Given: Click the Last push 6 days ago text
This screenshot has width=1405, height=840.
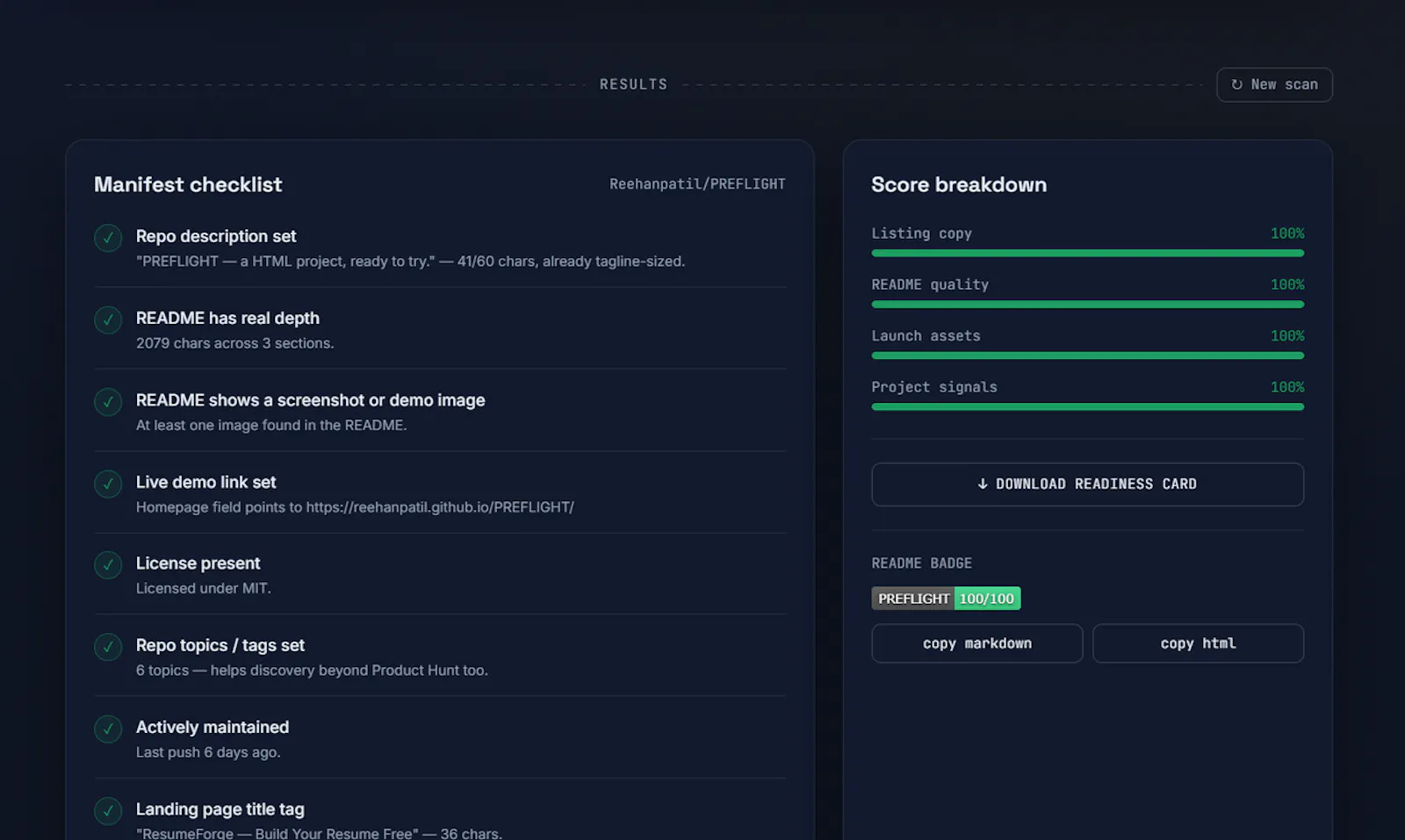Looking at the screenshot, I should click(208, 752).
